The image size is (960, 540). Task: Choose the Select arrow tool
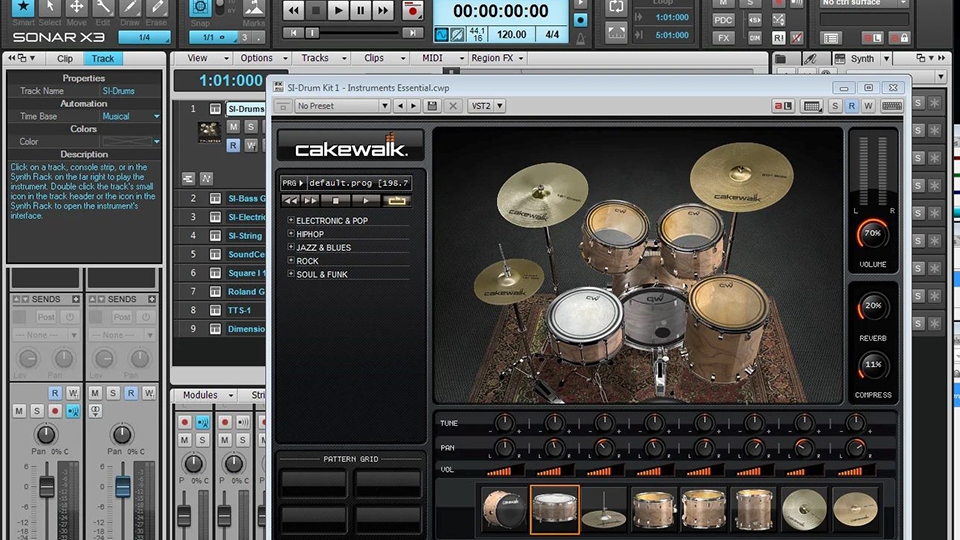tap(50, 7)
